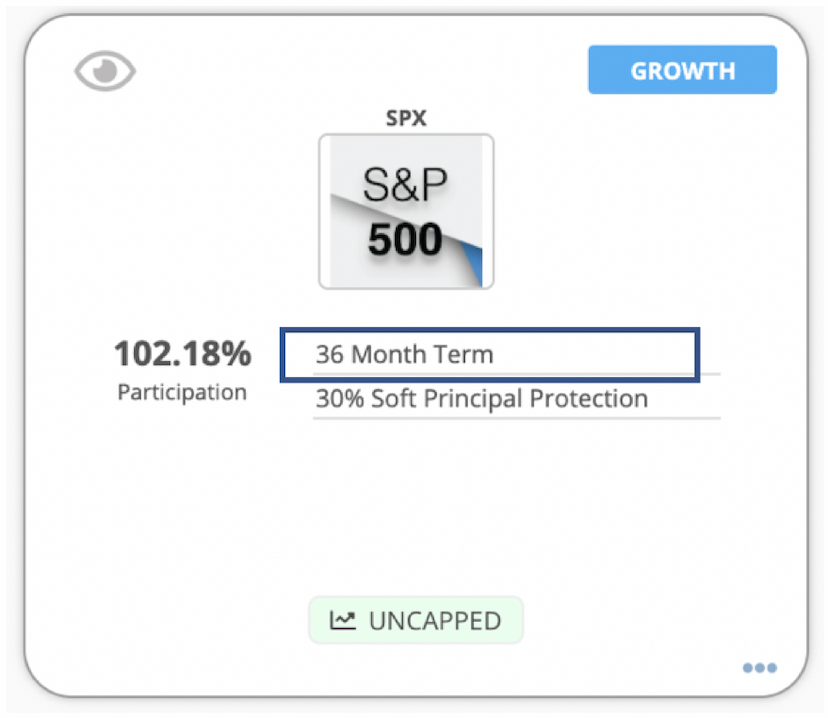Click the UNCAPPED tag
Screen dimensions: 828x718
[x=416, y=620]
